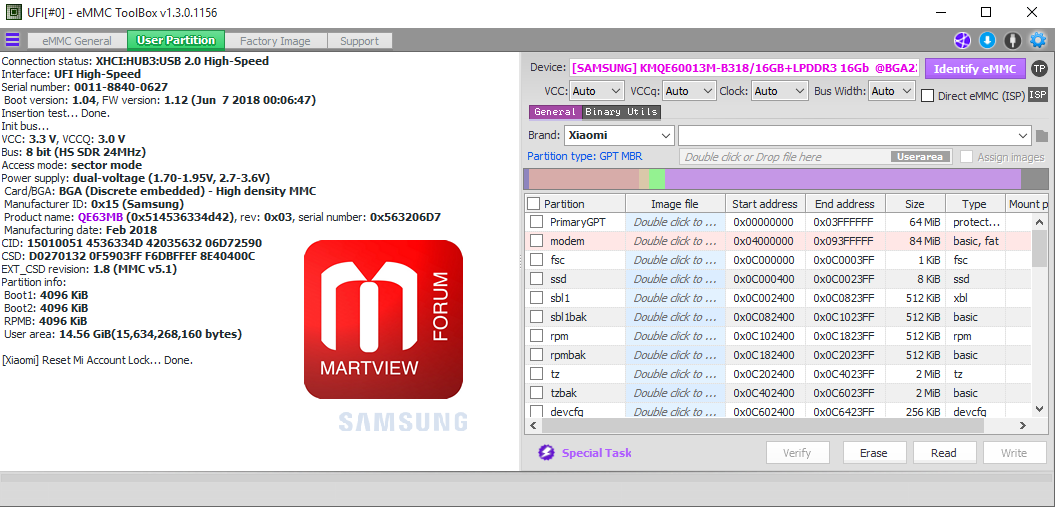This screenshot has height=507, width=1055.
Task: Click the Special Task link
Action: [597, 453]
